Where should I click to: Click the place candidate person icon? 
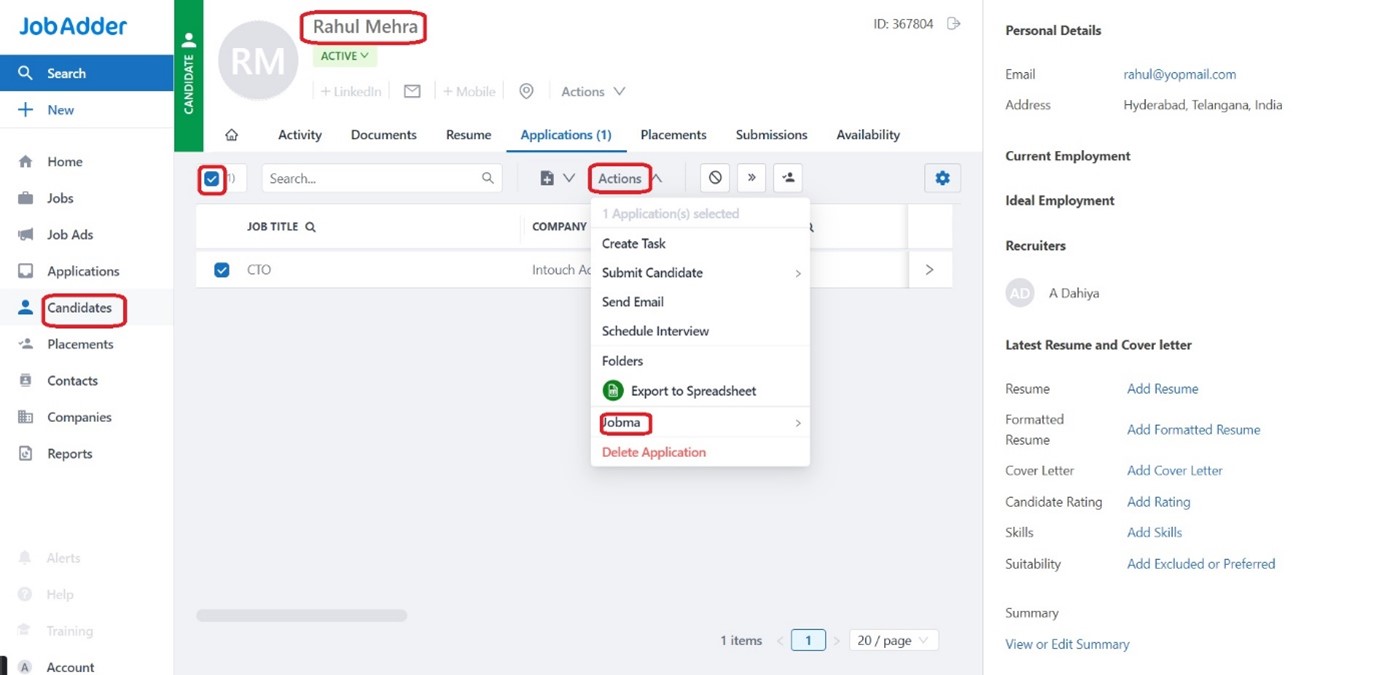coord(788,178)
